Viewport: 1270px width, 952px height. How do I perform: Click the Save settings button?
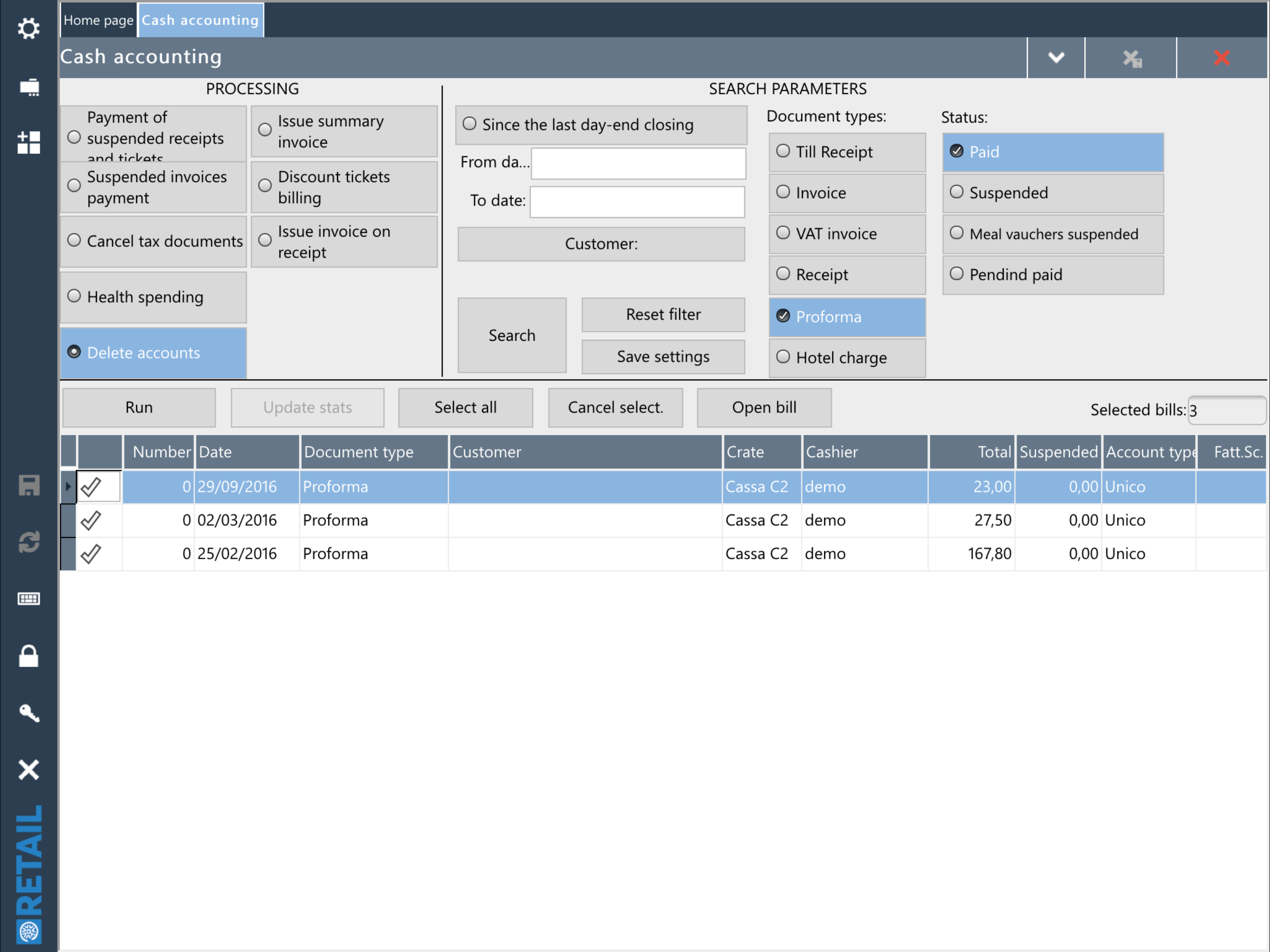pos(663,357)
